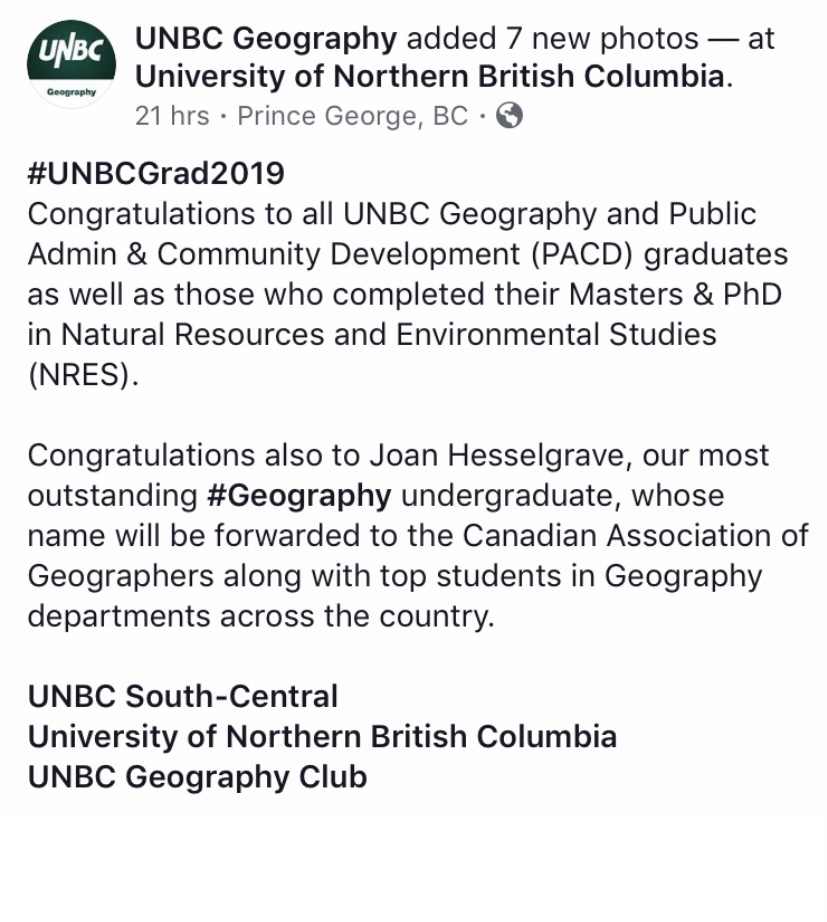Image resolution: width=827 pixels, height=922 pixels.
Task: Open the University of Northern British Columbia check-in location
Action: [430, 77]
